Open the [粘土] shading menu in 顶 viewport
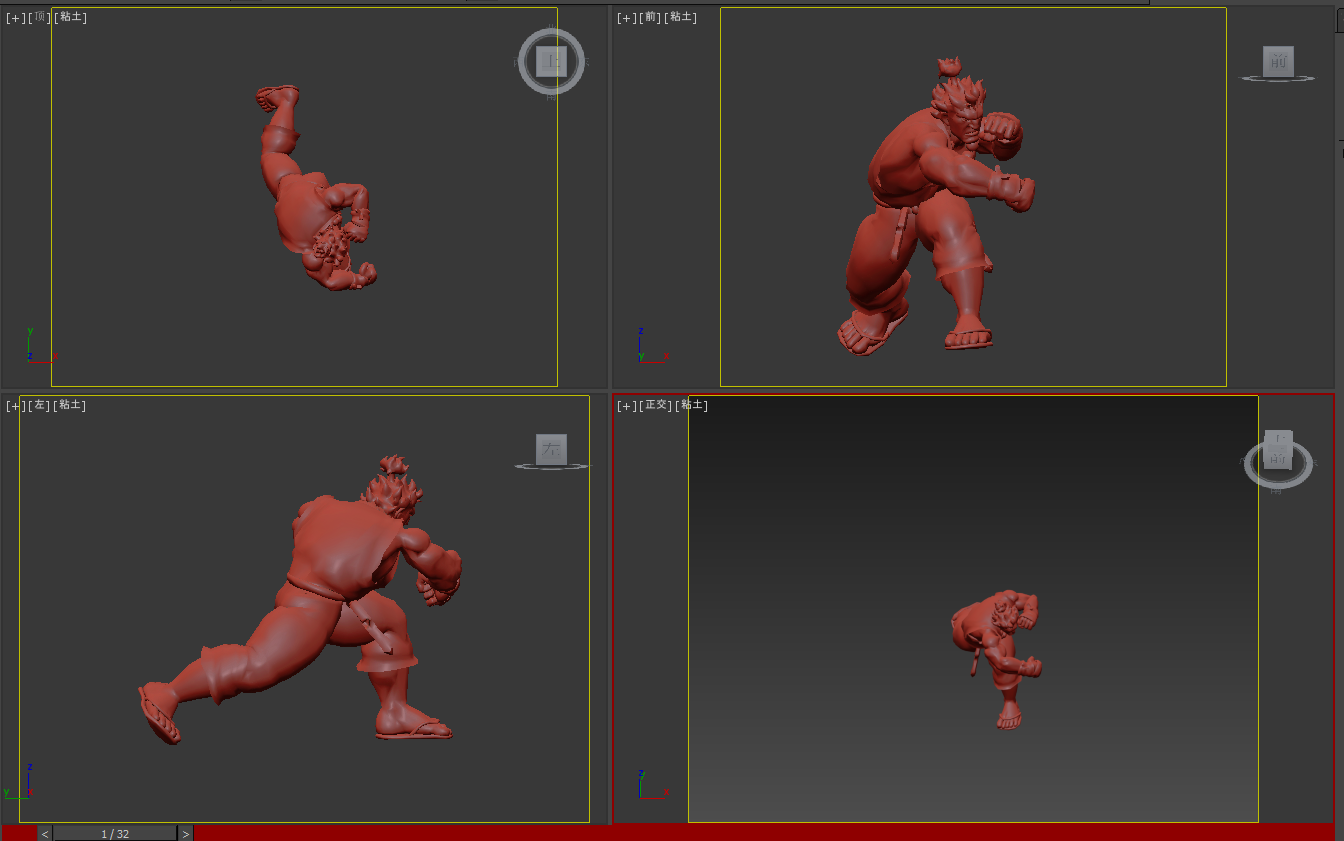The width and height of the screenshot is (1344, 841). point(71,17)
